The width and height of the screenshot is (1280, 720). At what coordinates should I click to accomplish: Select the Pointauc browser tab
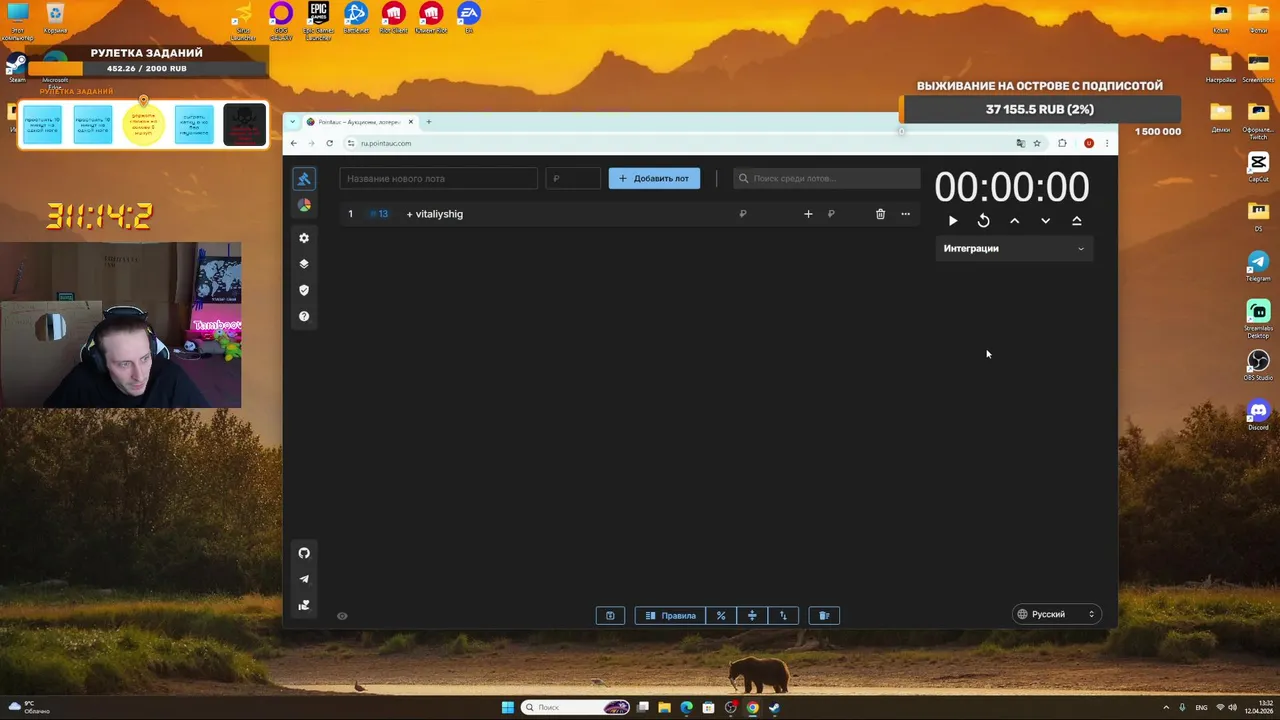pyautogui.click(x=360, y=122)
